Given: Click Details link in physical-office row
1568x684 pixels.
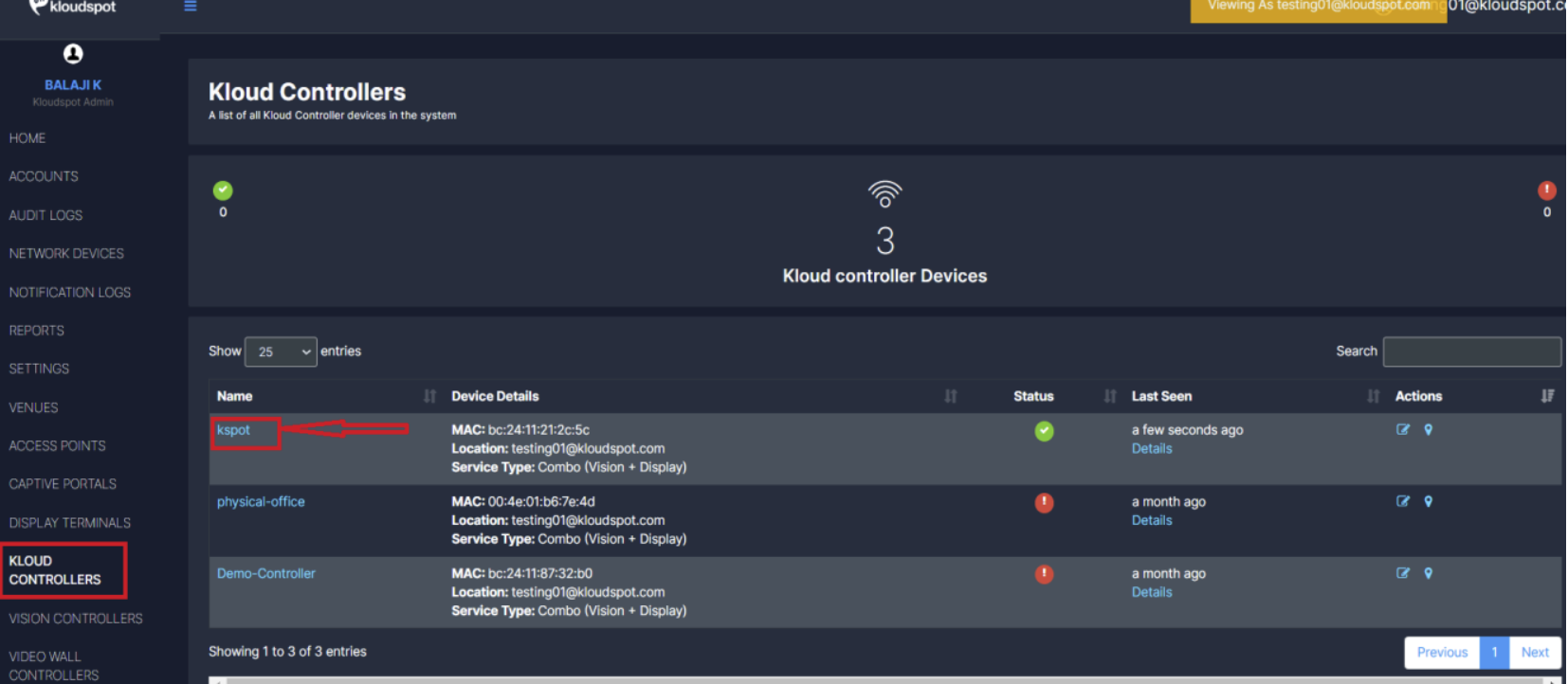Looking at the screenshot, I should (x=1152, y=521).
